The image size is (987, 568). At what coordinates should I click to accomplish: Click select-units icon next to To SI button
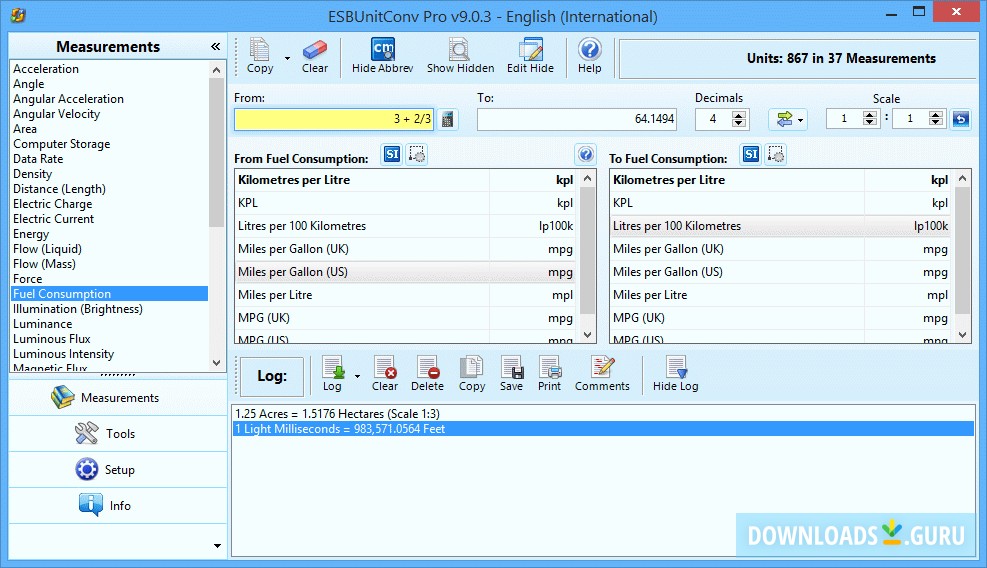(x=776, y=154)
